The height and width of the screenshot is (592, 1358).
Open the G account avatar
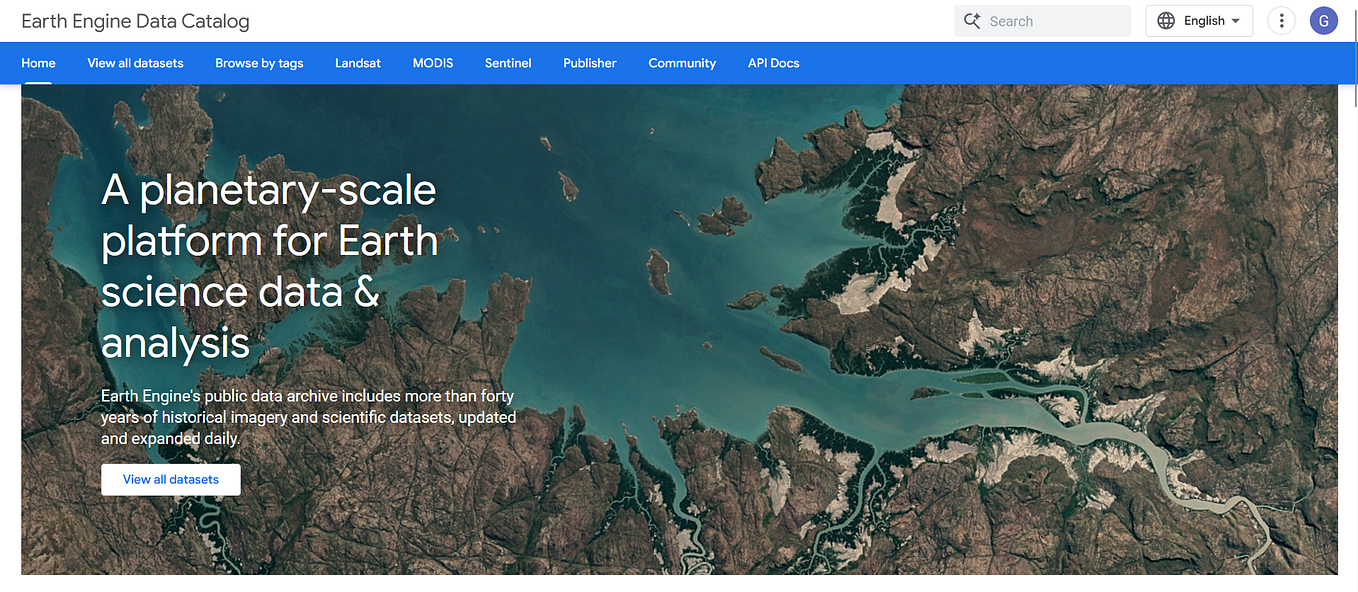pos(1324,21)
